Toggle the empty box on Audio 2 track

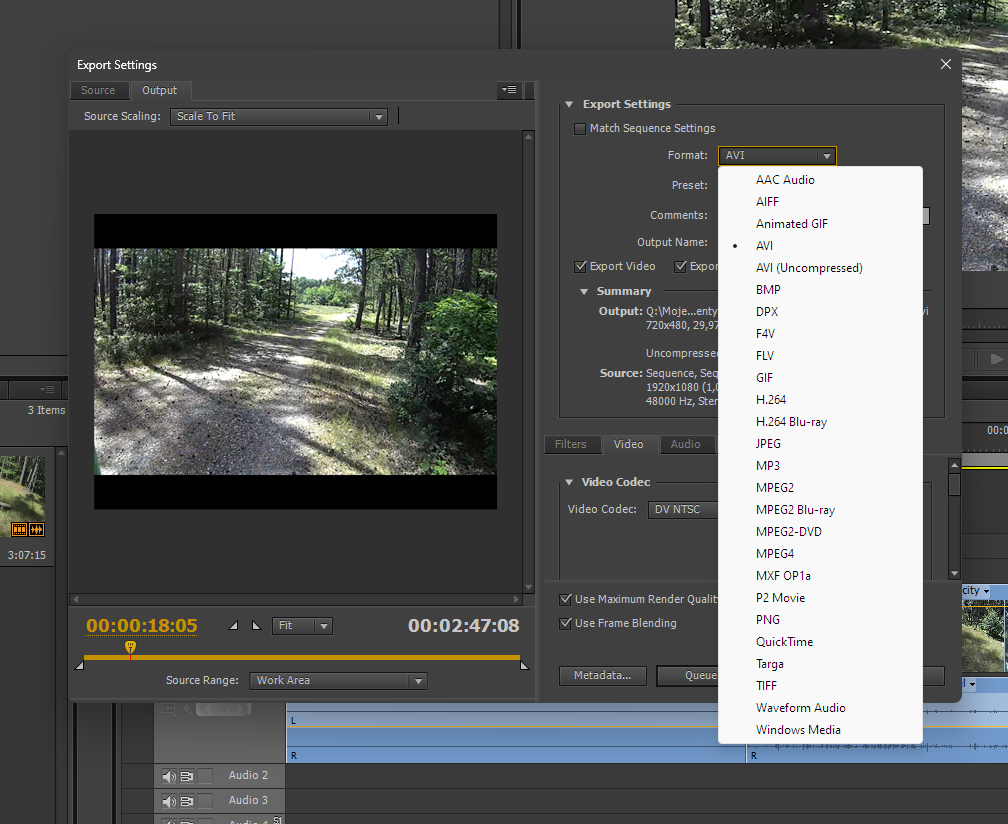point(205,776)
